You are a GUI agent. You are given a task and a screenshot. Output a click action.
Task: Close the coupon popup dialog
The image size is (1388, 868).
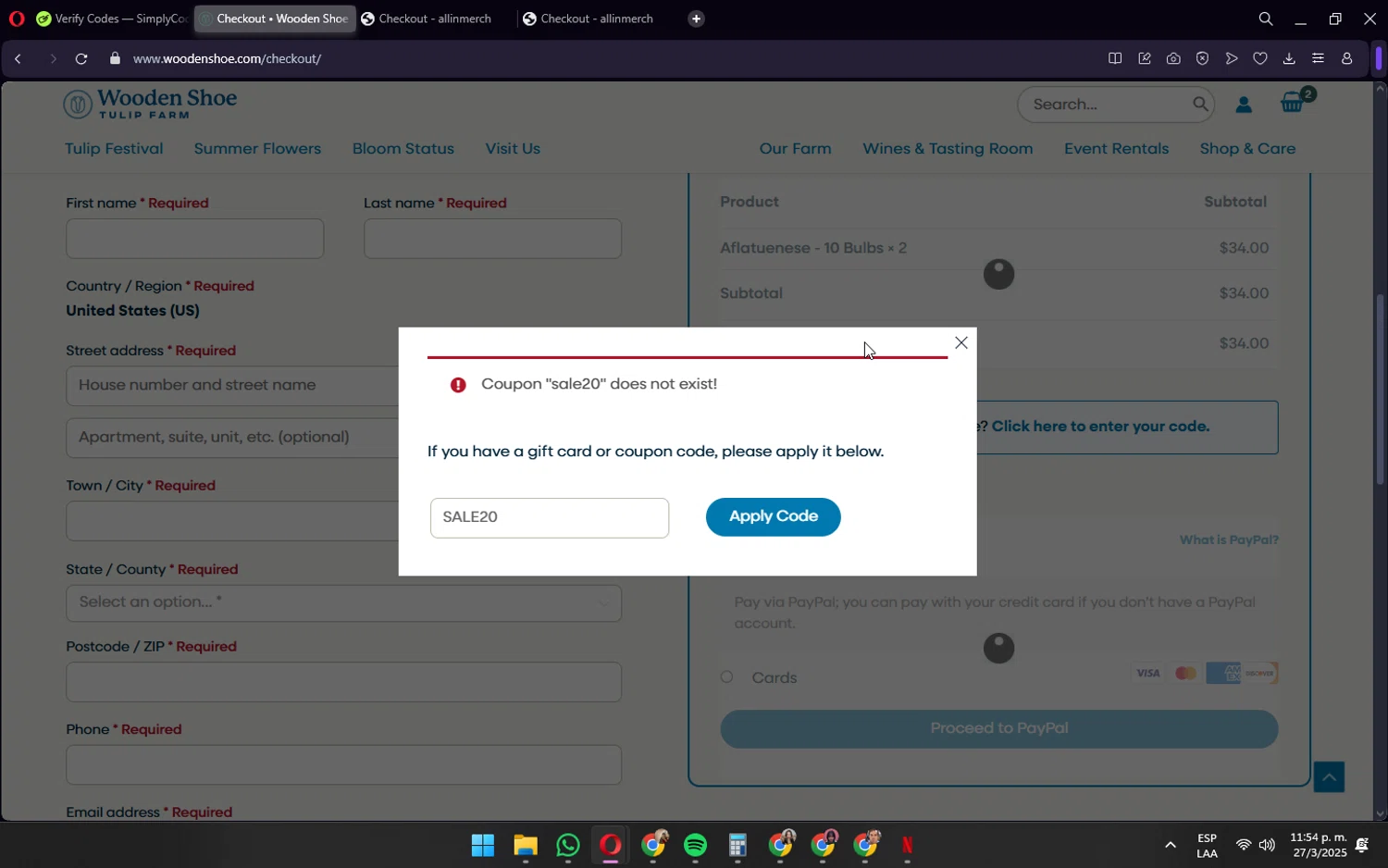961,342
